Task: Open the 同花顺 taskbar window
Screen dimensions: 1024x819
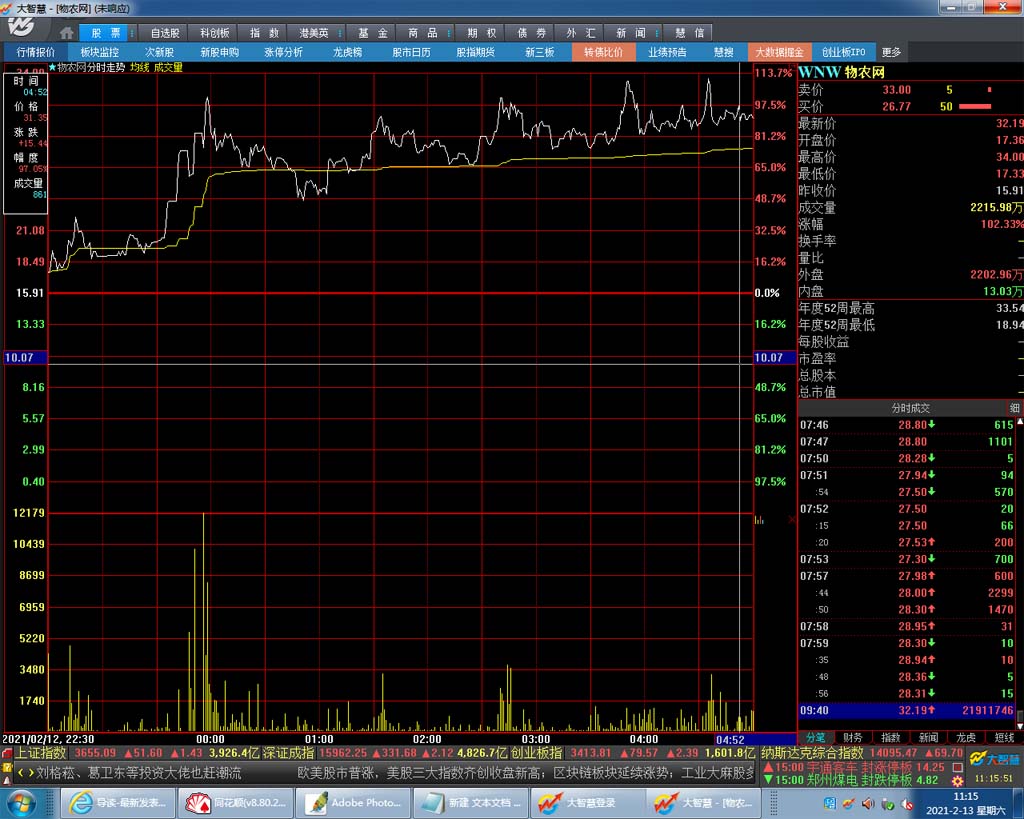Action: (235, 803)
